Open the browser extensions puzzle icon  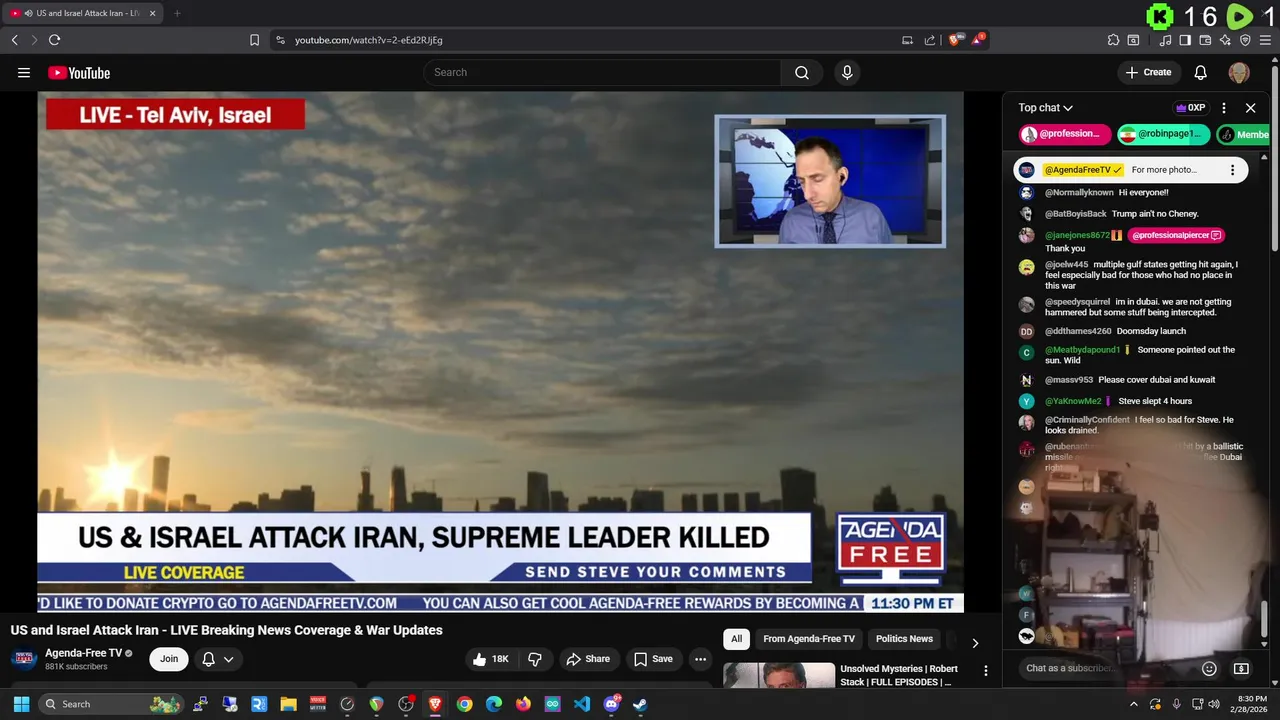[x=1113, y=40]
